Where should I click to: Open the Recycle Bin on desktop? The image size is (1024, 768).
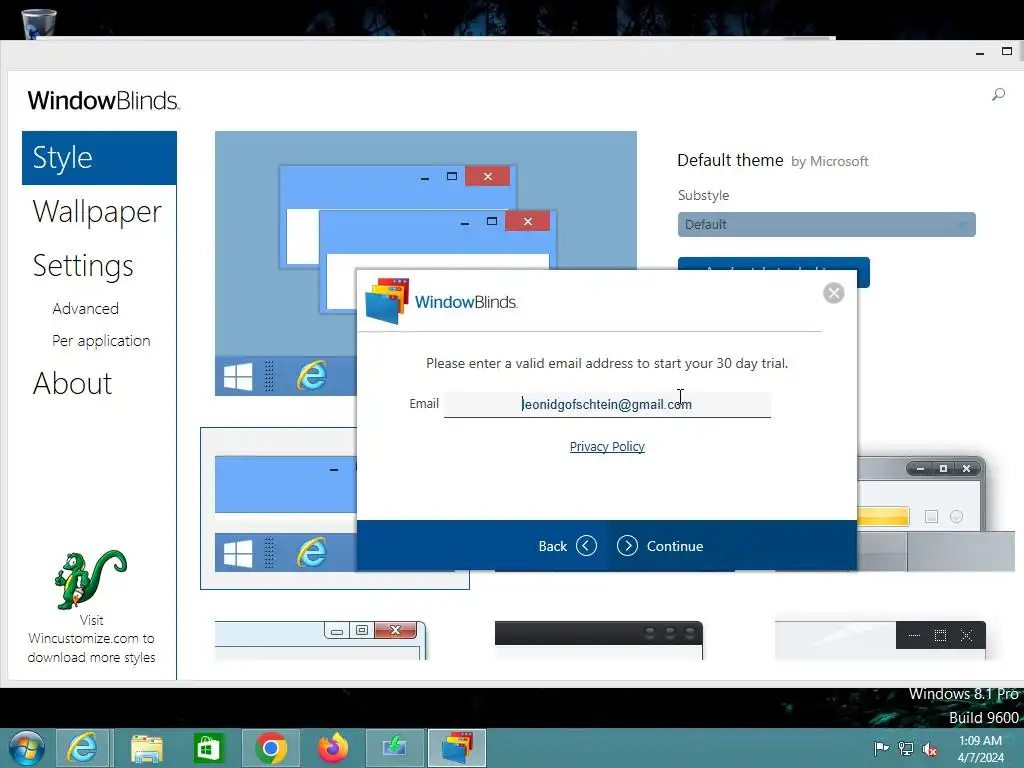coord(39,25)
